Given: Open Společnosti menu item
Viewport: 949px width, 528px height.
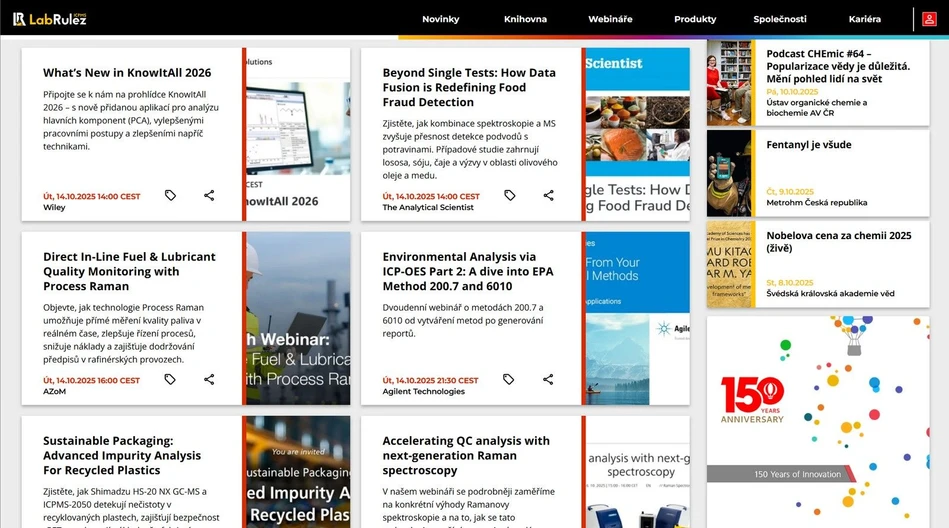Looking at the screenshot, I should [780, 19].
